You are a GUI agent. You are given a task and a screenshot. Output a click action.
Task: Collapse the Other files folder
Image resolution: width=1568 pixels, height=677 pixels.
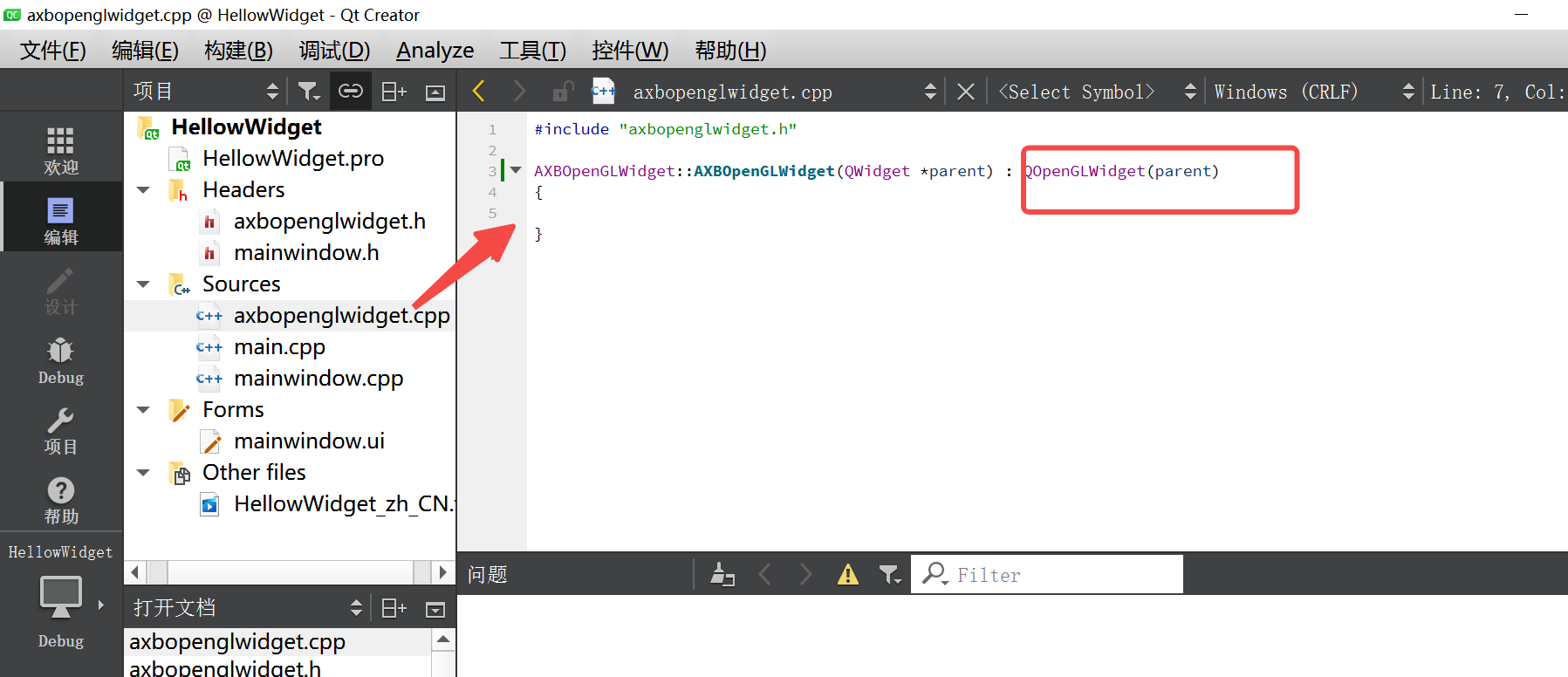pyautogui.click(x=143, y=473)
